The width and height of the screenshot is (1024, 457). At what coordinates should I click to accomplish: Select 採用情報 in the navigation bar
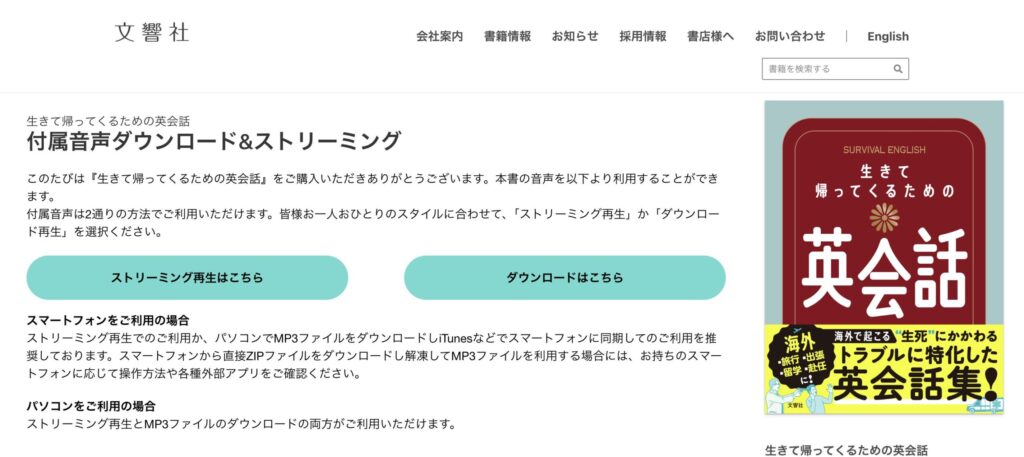(643, 37)
